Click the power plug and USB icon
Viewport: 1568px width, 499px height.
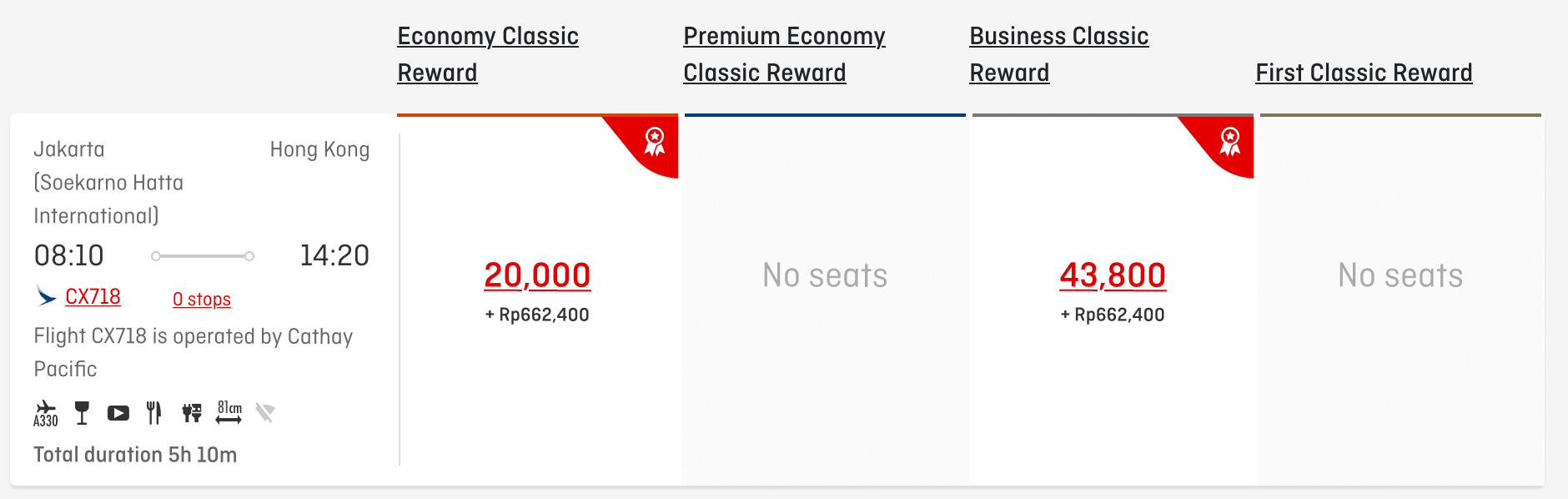click(192, 413)
